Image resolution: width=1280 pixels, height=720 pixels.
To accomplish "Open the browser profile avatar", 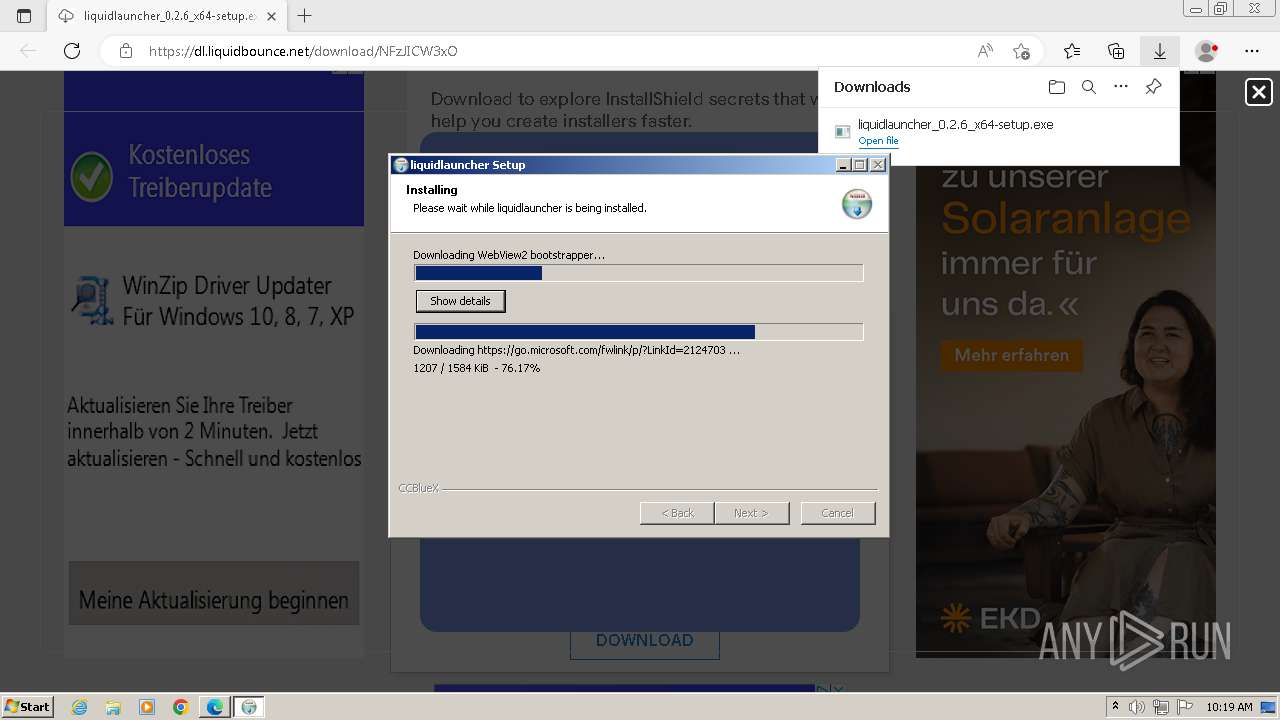I will (1207, 51).
